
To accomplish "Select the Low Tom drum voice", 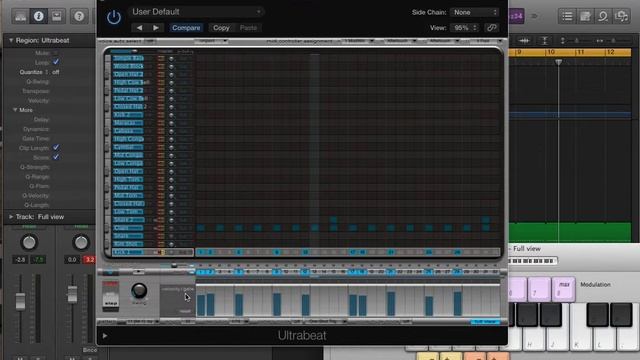I will (128, 212).
